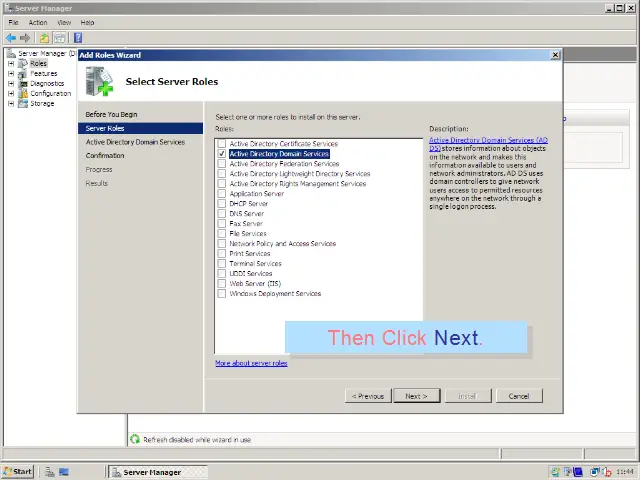Check the Terminal Services role
The image size is (640, 480).
click(x=222, y=264)
